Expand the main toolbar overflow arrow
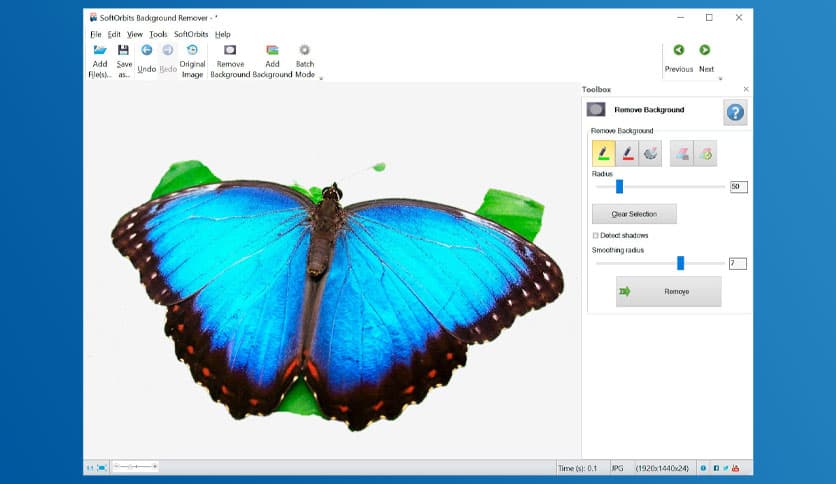Image resolution: width=836 pixels, height=484 pixels. 321,78
